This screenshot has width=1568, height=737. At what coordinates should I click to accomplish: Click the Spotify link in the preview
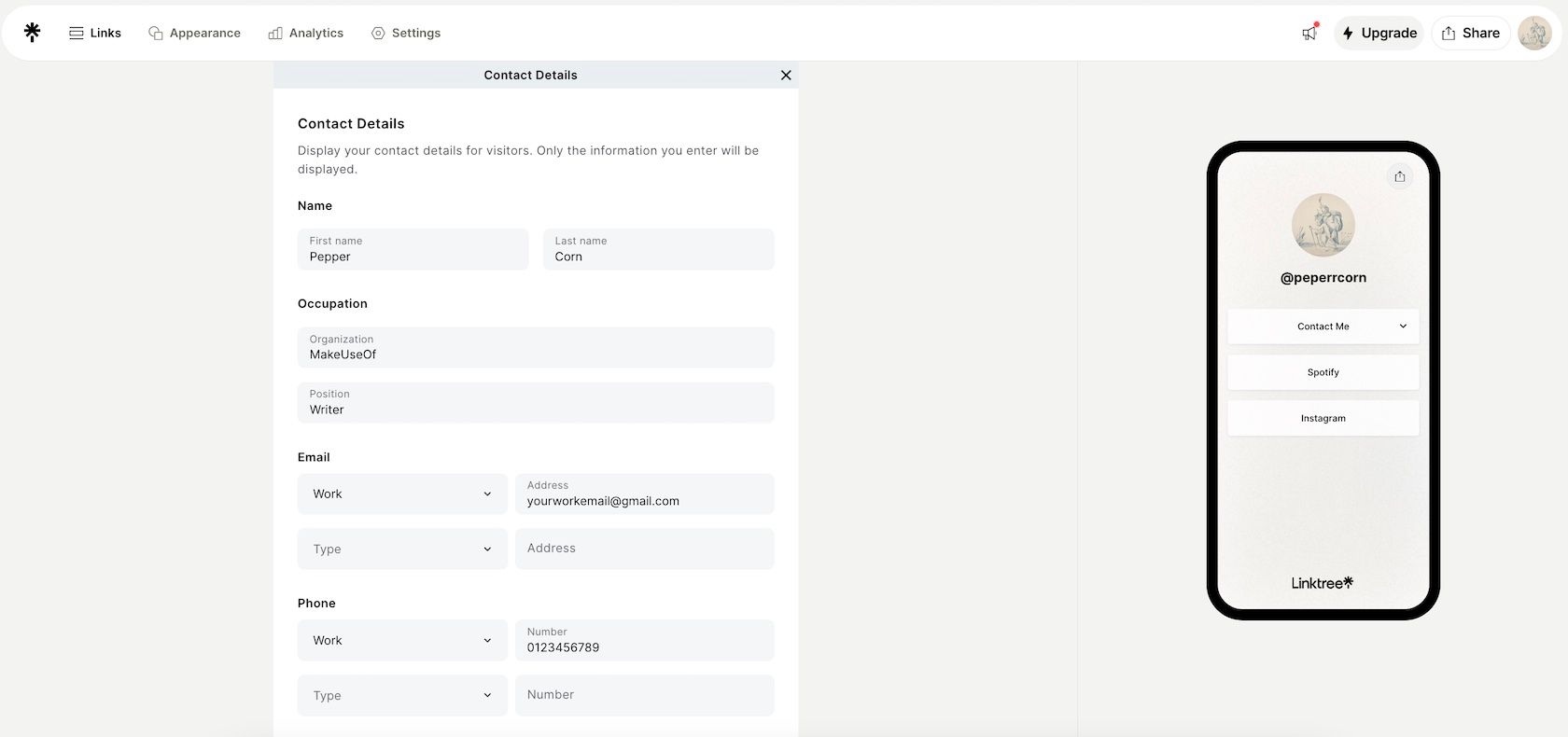[x=1323, y=372]
